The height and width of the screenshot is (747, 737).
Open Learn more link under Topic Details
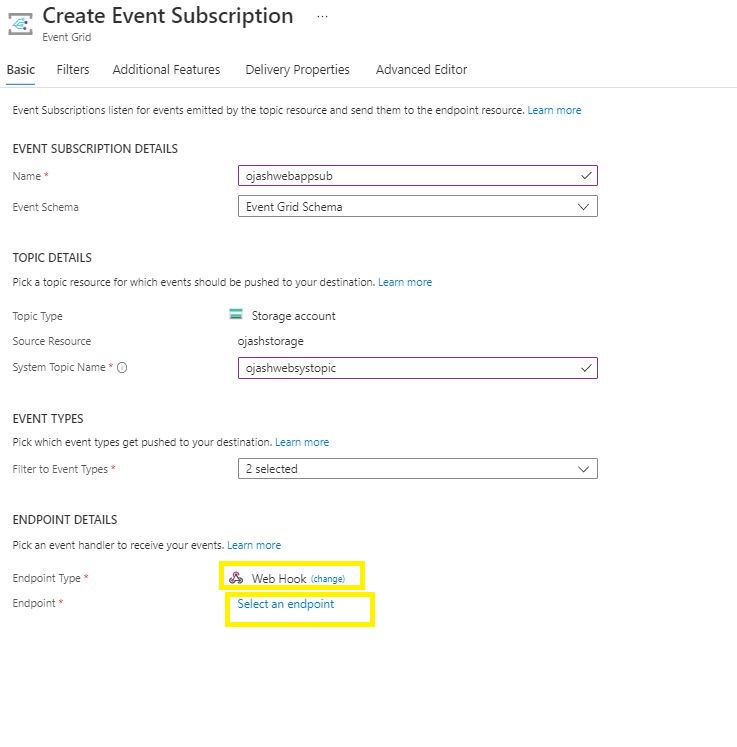[x=405, y=282]
